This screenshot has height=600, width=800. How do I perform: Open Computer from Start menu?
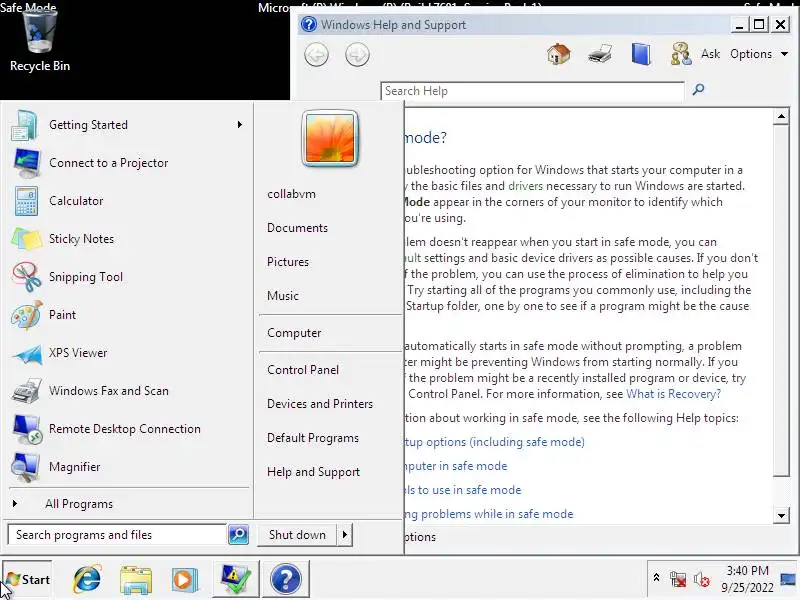point(294,333)
